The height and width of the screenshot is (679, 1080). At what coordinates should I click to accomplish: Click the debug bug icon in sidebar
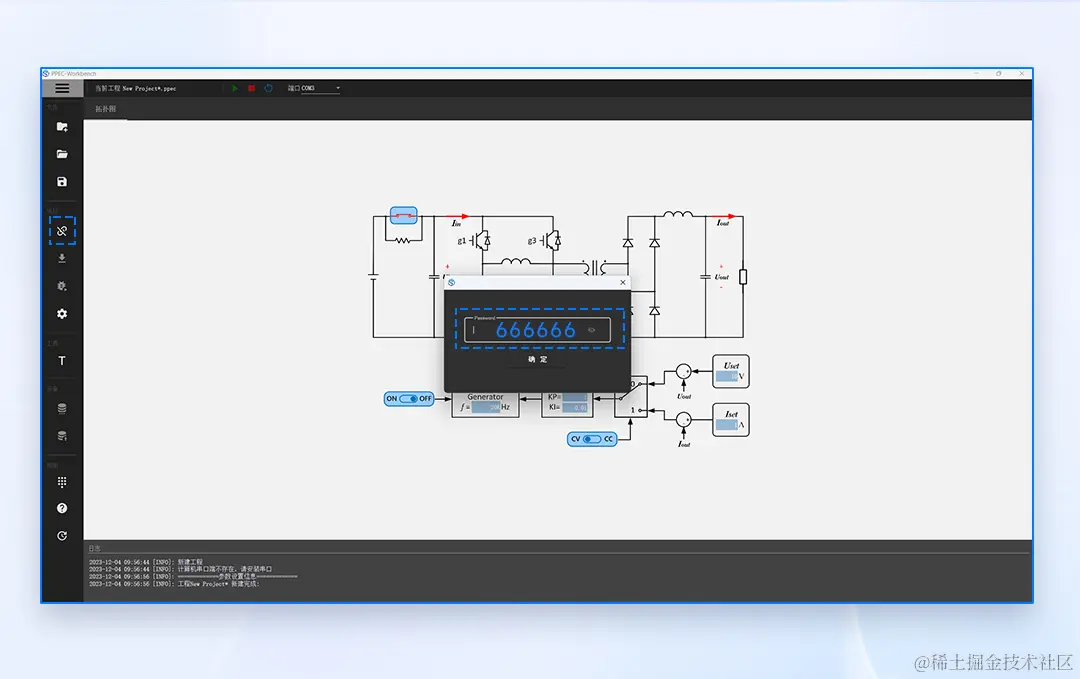tap(62, 286)
